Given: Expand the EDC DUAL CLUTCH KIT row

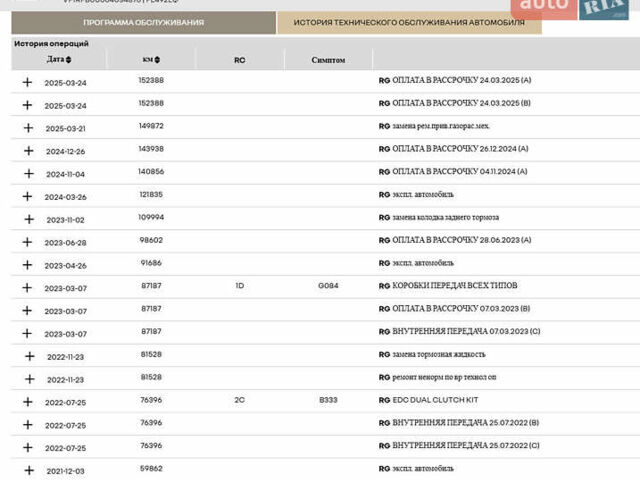Looking at the screenshot, I should click(28, 401).
